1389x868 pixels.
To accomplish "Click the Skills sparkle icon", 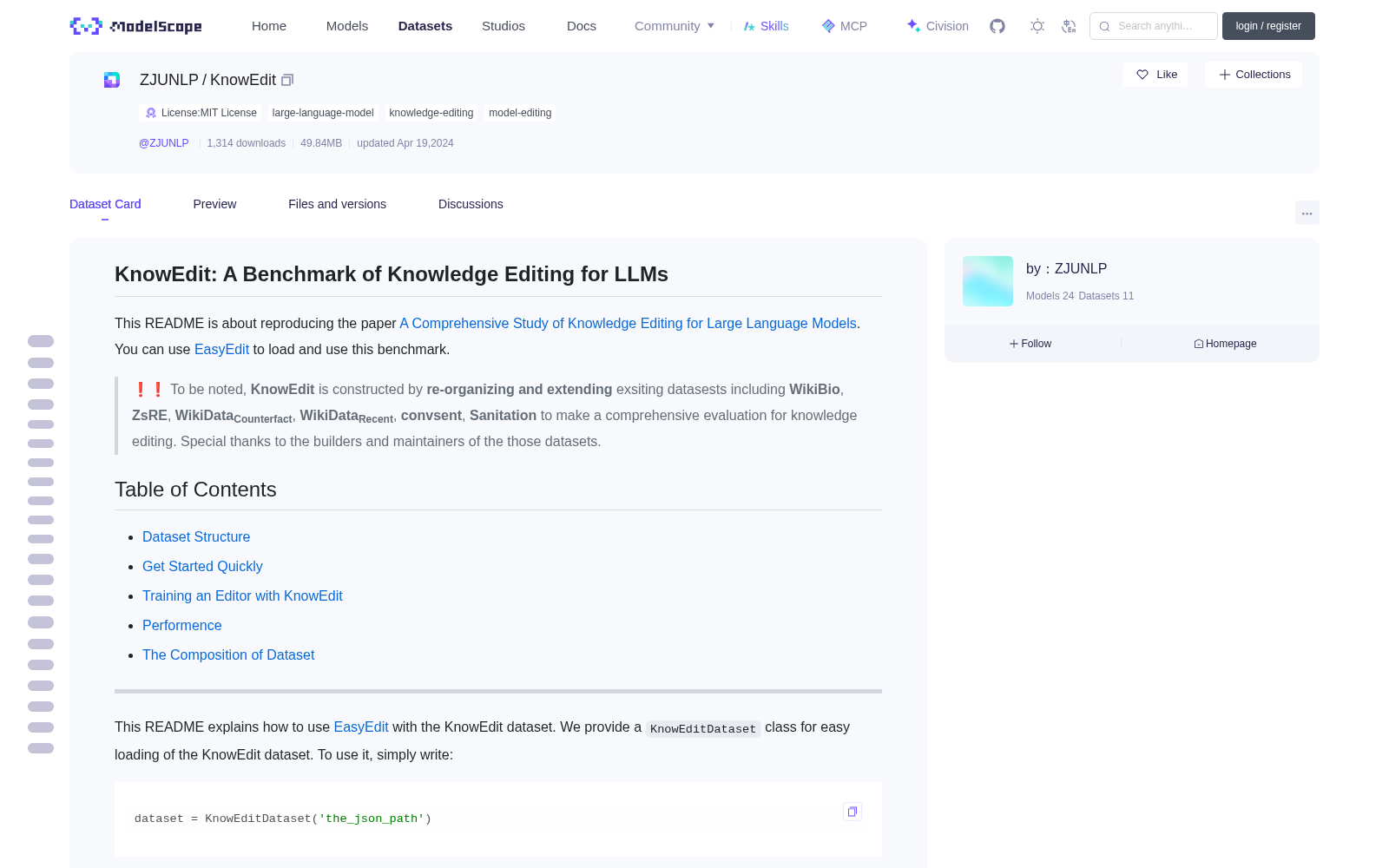I will pos(749,26).
